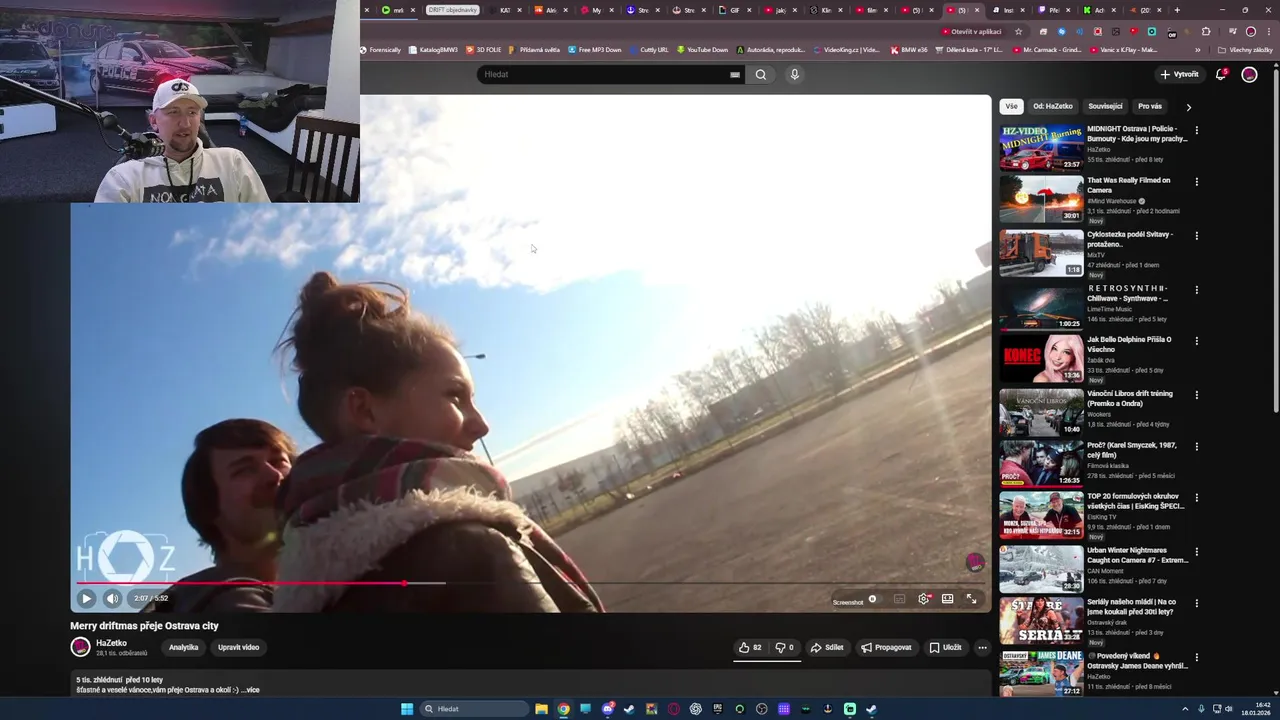The width and height of the screenshot is (1280, 720).
Task: Open options for Urban Winter Nightmares video
Action: click(1196, 552)
